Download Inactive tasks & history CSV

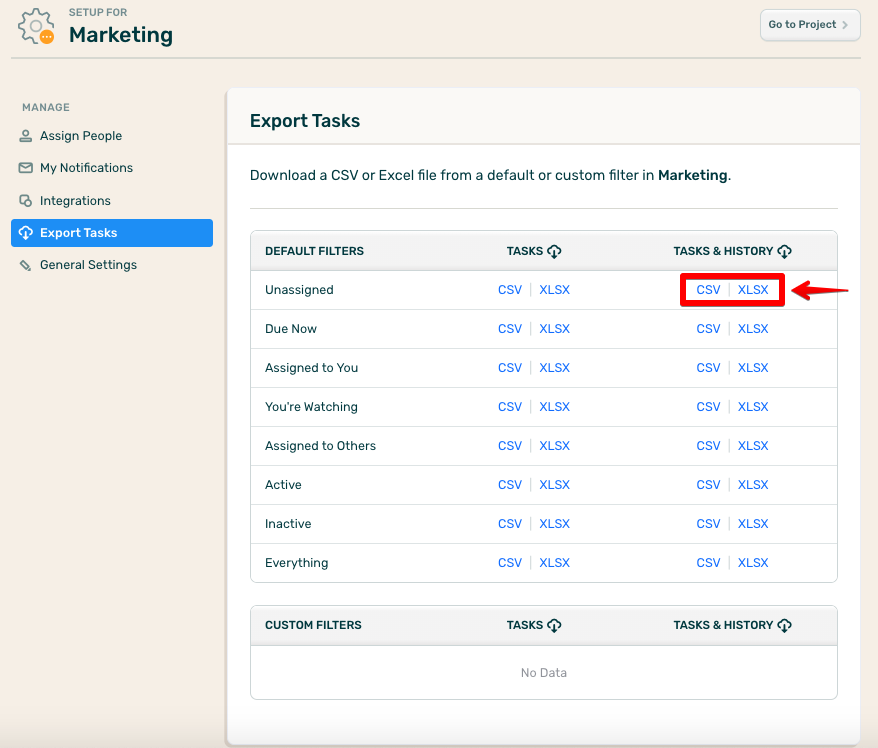708,524
